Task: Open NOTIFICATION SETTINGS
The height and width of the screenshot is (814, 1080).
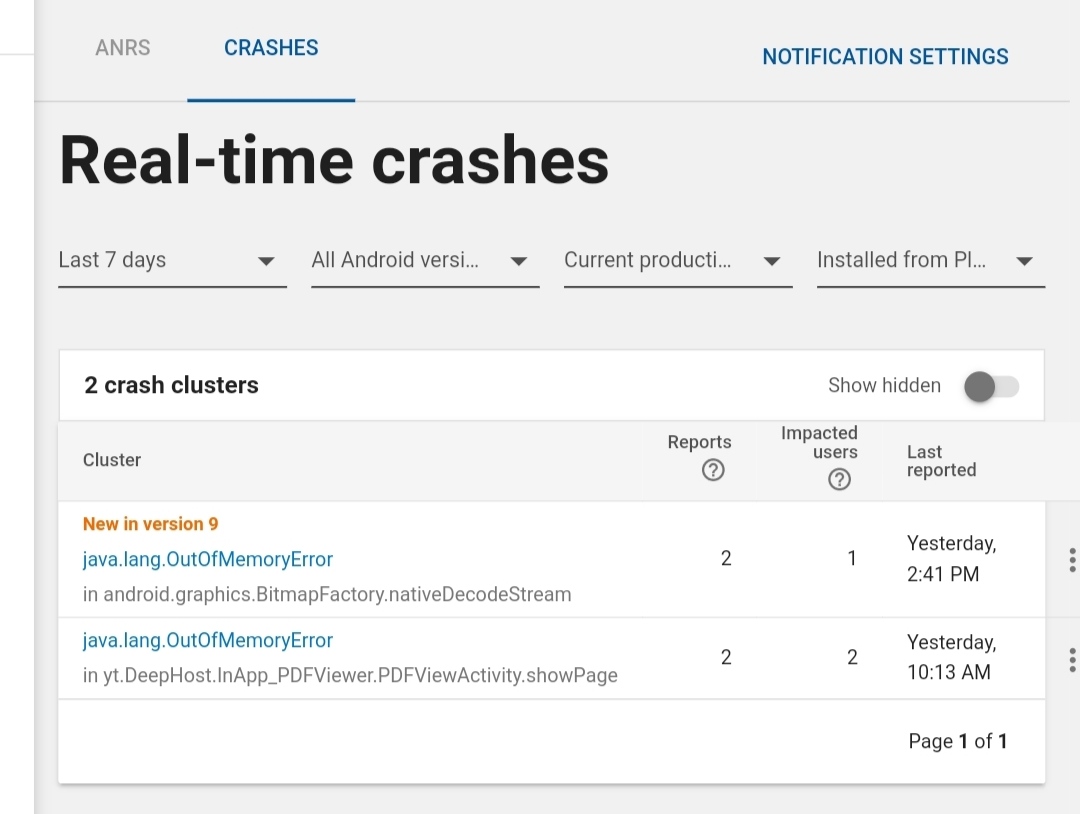Action: (885, 56)
